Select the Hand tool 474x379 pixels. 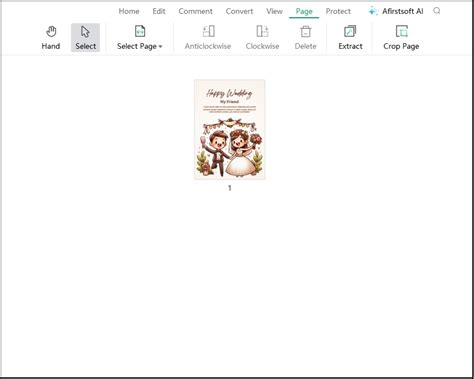click(51, 38)
